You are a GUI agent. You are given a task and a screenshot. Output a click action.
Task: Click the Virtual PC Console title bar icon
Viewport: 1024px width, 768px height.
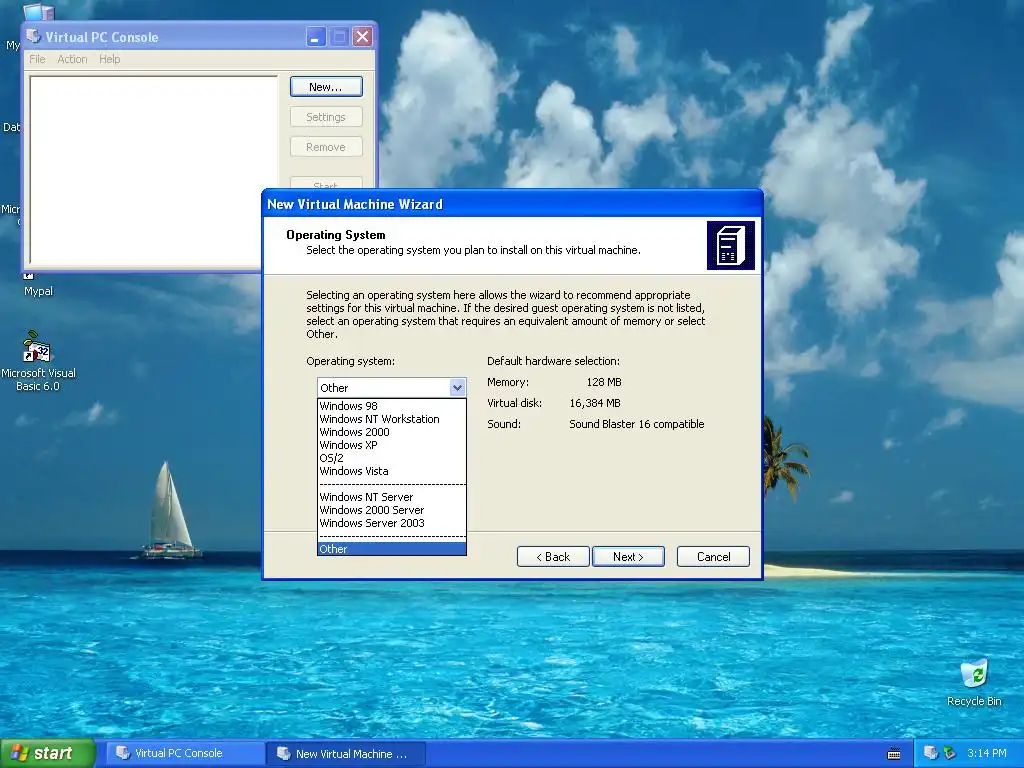click(34, 37)
